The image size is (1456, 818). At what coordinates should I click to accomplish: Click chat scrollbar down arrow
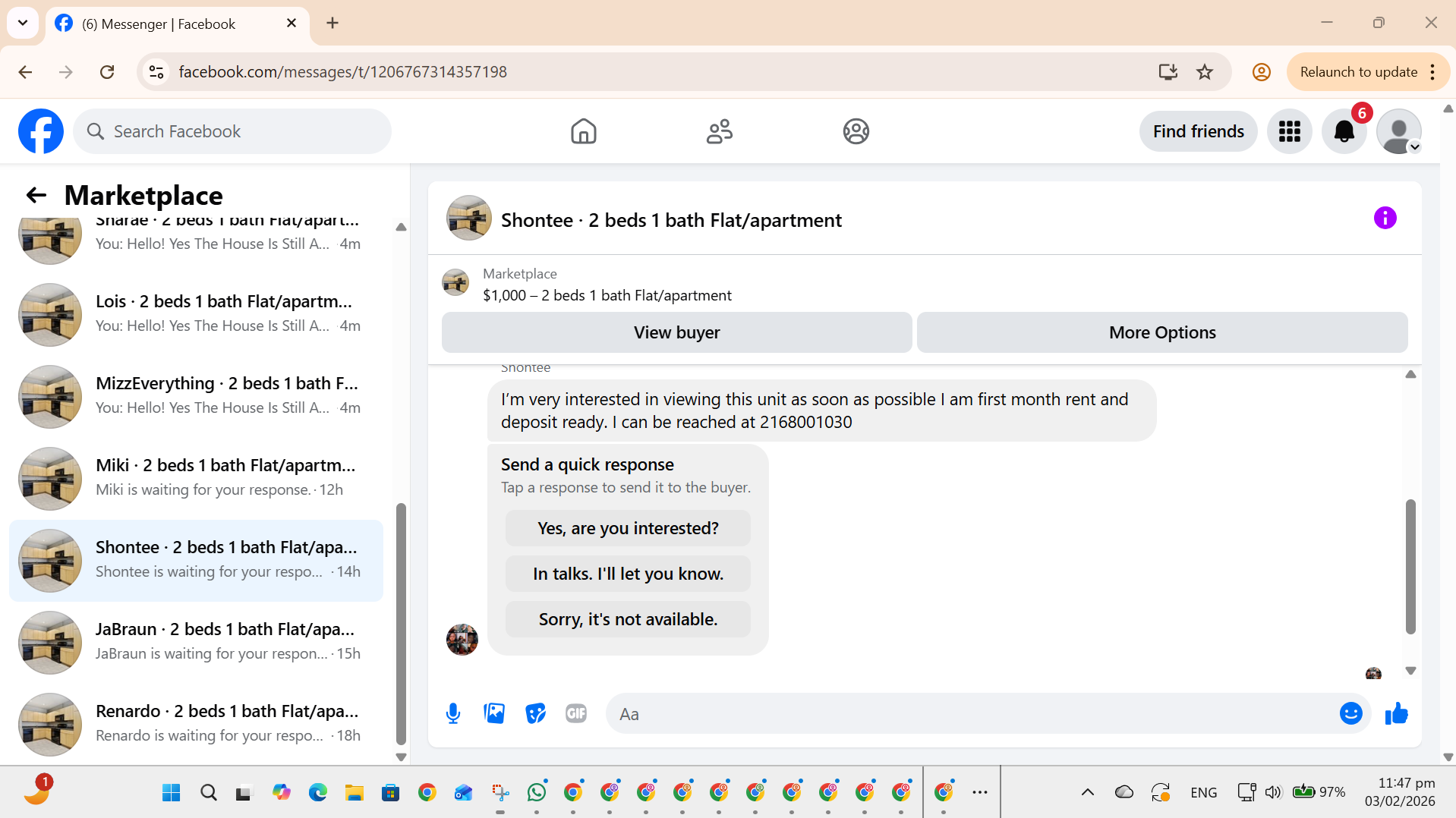point(1410,671)
